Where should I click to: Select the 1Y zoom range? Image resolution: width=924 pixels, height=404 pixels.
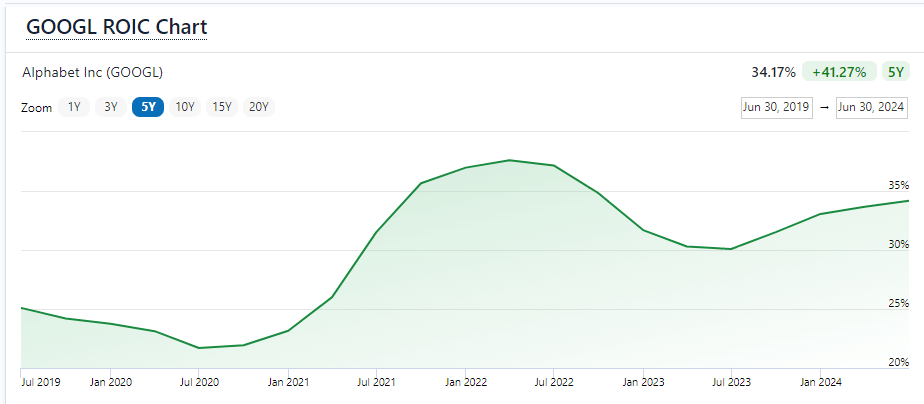point(74,107)
